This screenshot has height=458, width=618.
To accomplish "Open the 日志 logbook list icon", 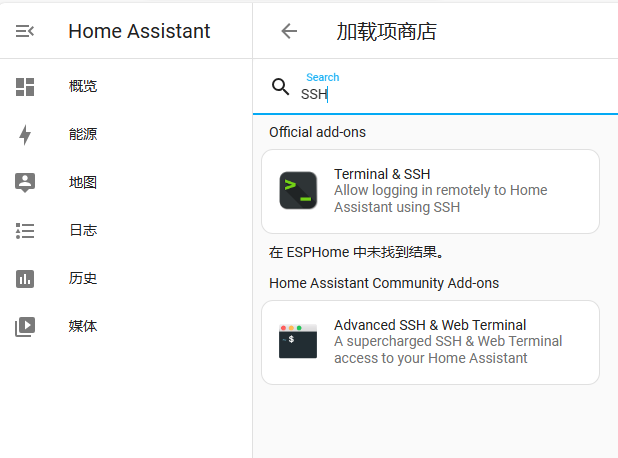I will (25, 231).
